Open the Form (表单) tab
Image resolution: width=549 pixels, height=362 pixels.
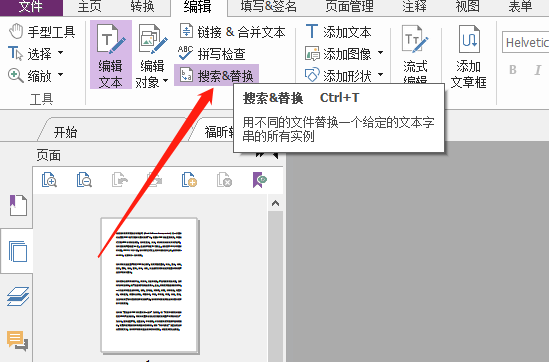520,7
